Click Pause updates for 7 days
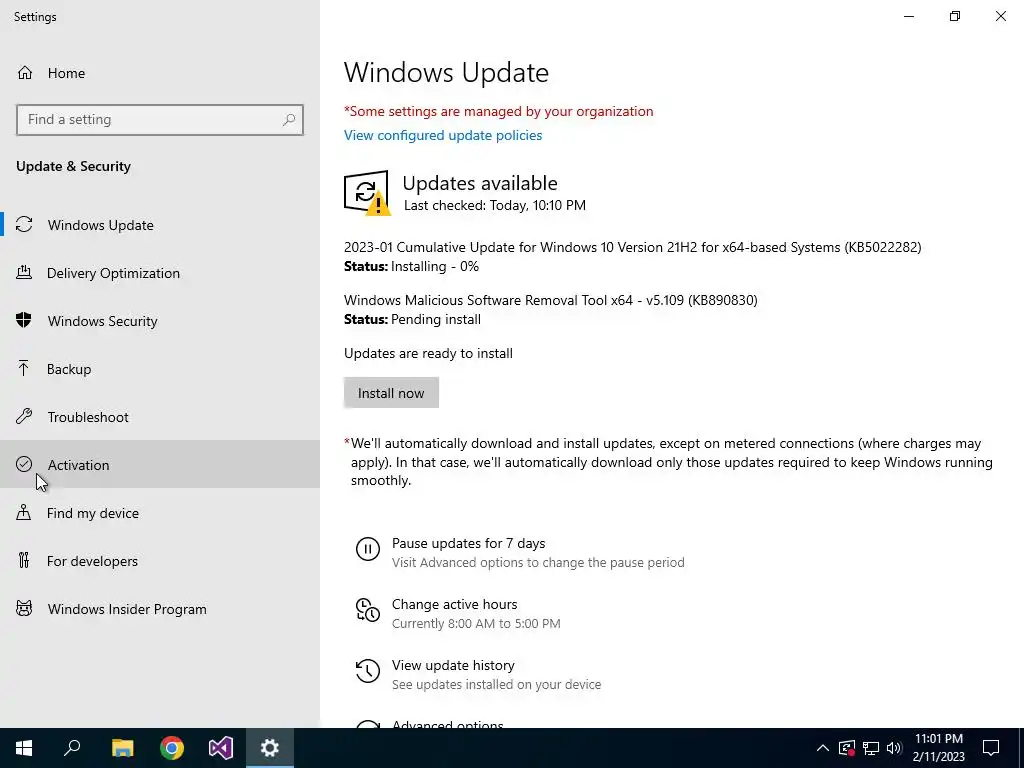The width and height of the screenshot is (1024, 768). 468,543
